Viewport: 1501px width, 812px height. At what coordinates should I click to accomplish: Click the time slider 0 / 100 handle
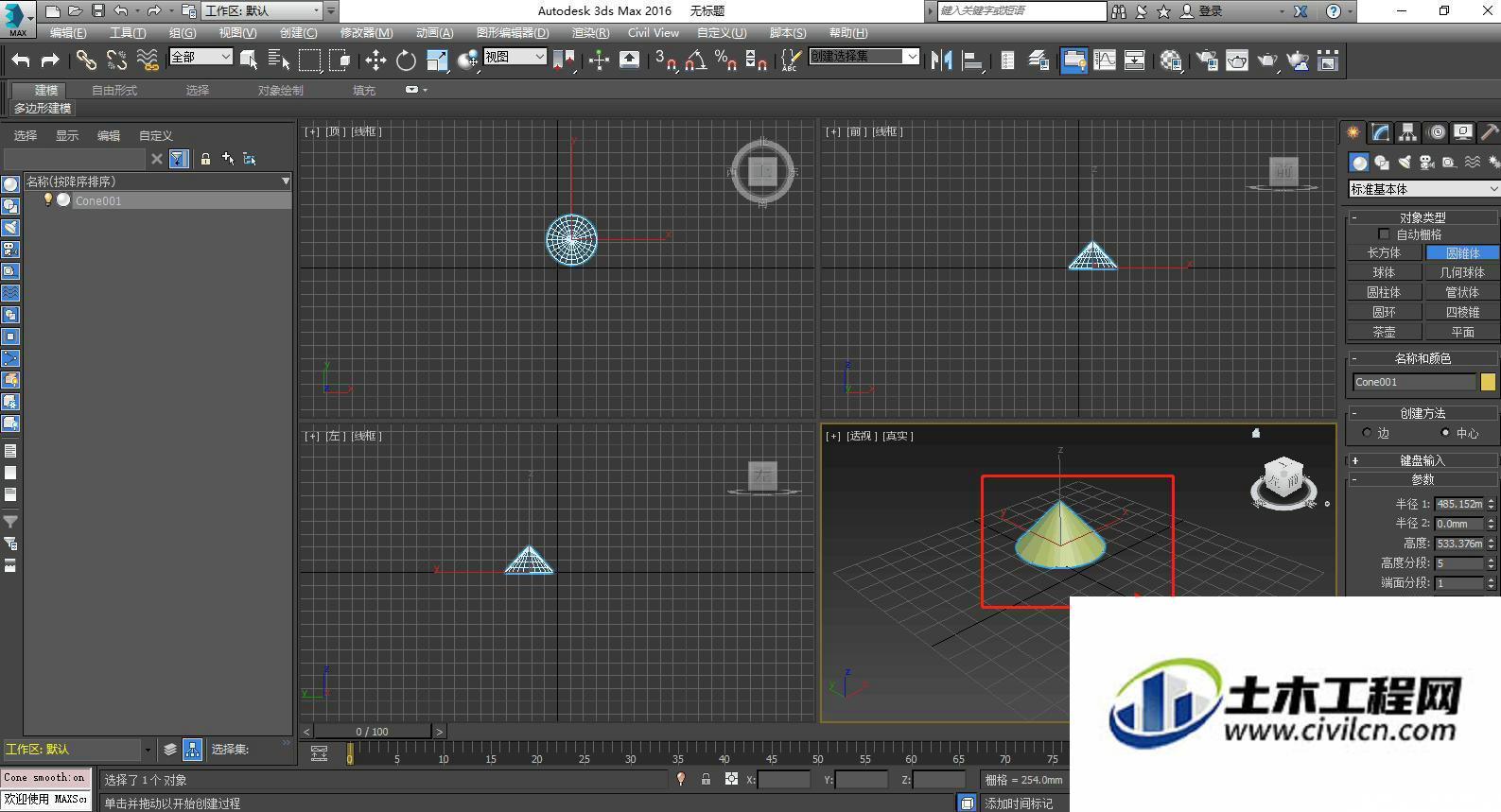click(373, 732)
